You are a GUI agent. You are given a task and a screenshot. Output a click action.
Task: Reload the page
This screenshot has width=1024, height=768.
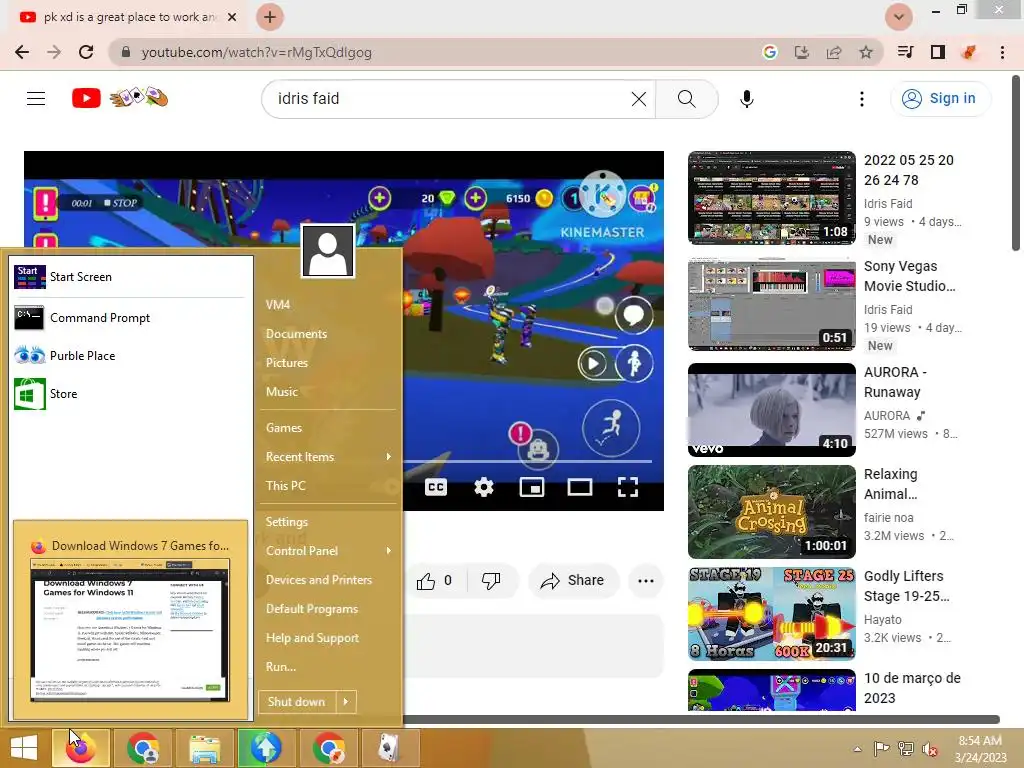click(x=86, y=52)
